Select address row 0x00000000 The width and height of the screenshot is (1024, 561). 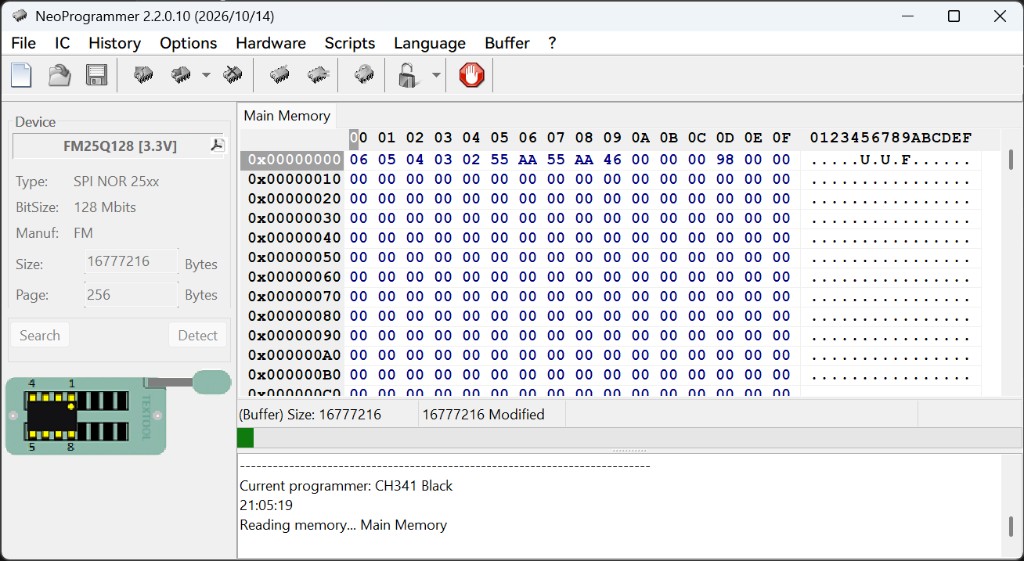point(295,160)
